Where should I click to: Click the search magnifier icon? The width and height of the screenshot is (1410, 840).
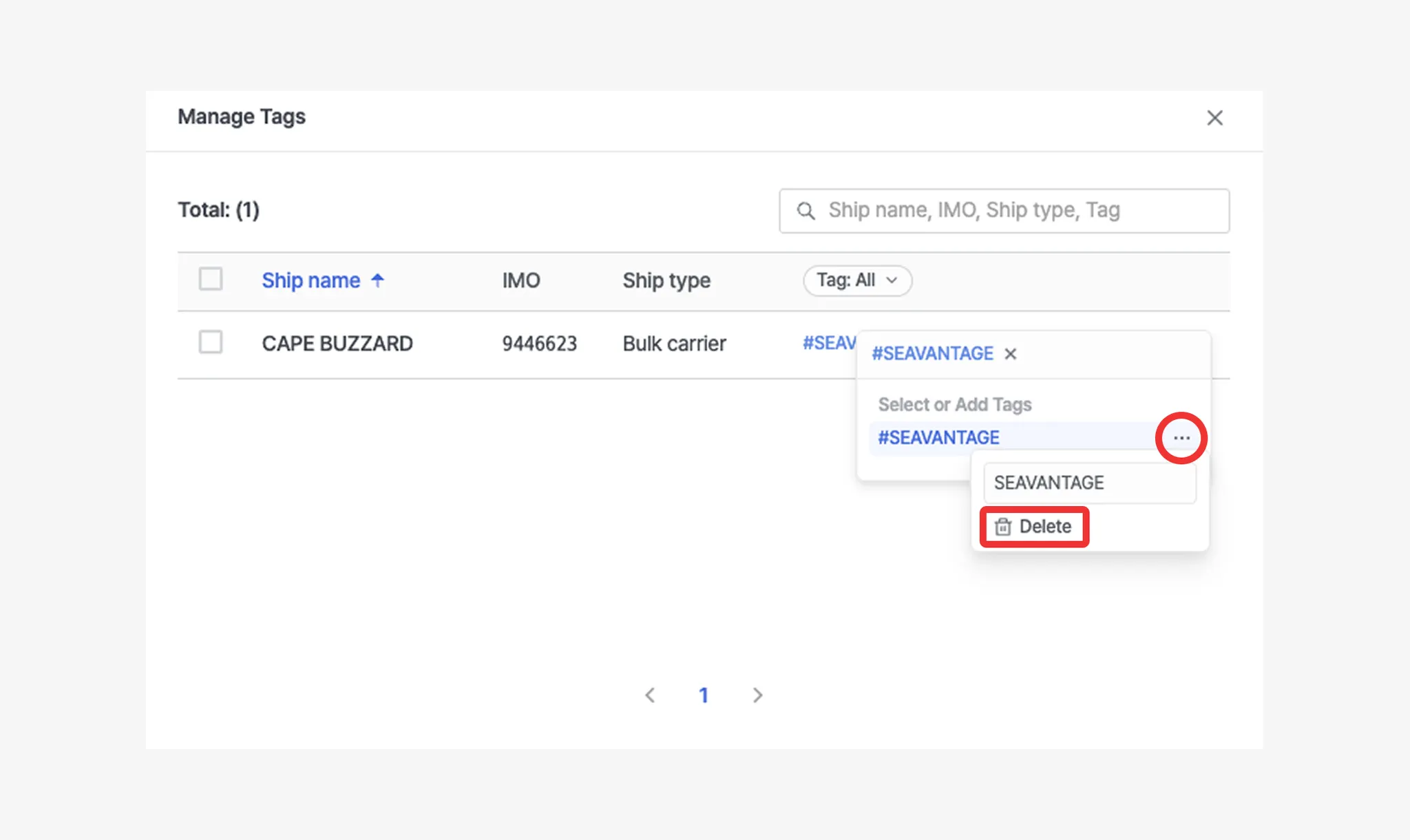[x=806, y=211]
